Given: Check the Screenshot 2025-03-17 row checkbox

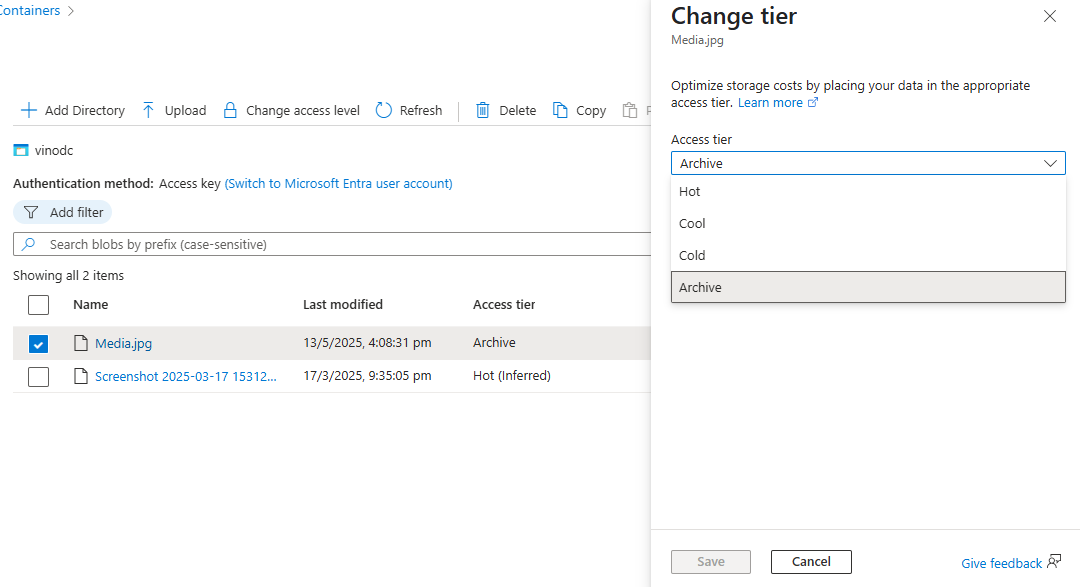Looking at the screenshot, I should (39, 376).
